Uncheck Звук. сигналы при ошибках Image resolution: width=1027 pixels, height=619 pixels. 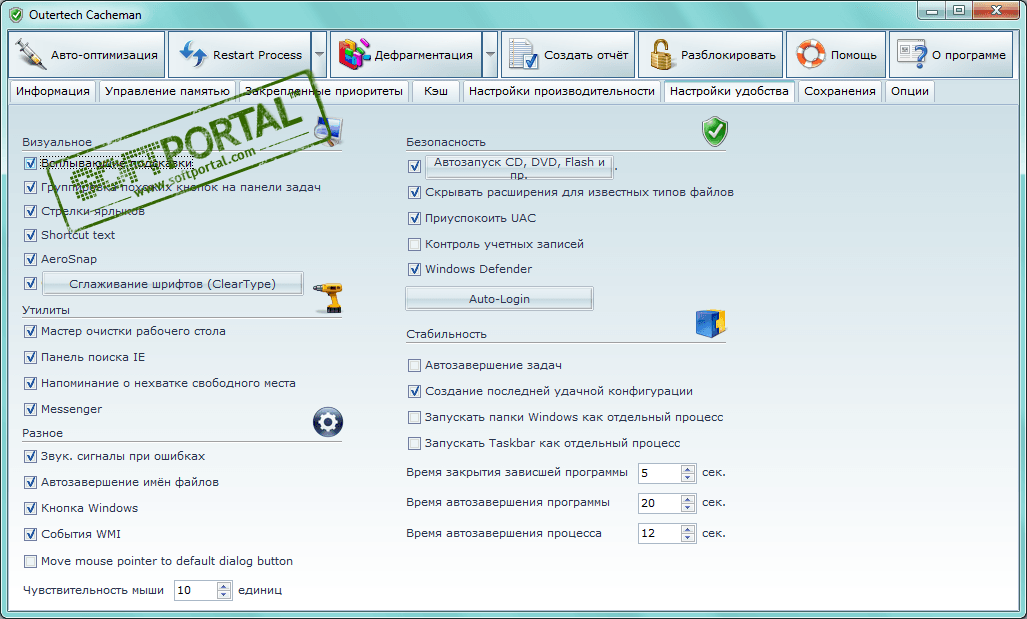coord(30,457)
